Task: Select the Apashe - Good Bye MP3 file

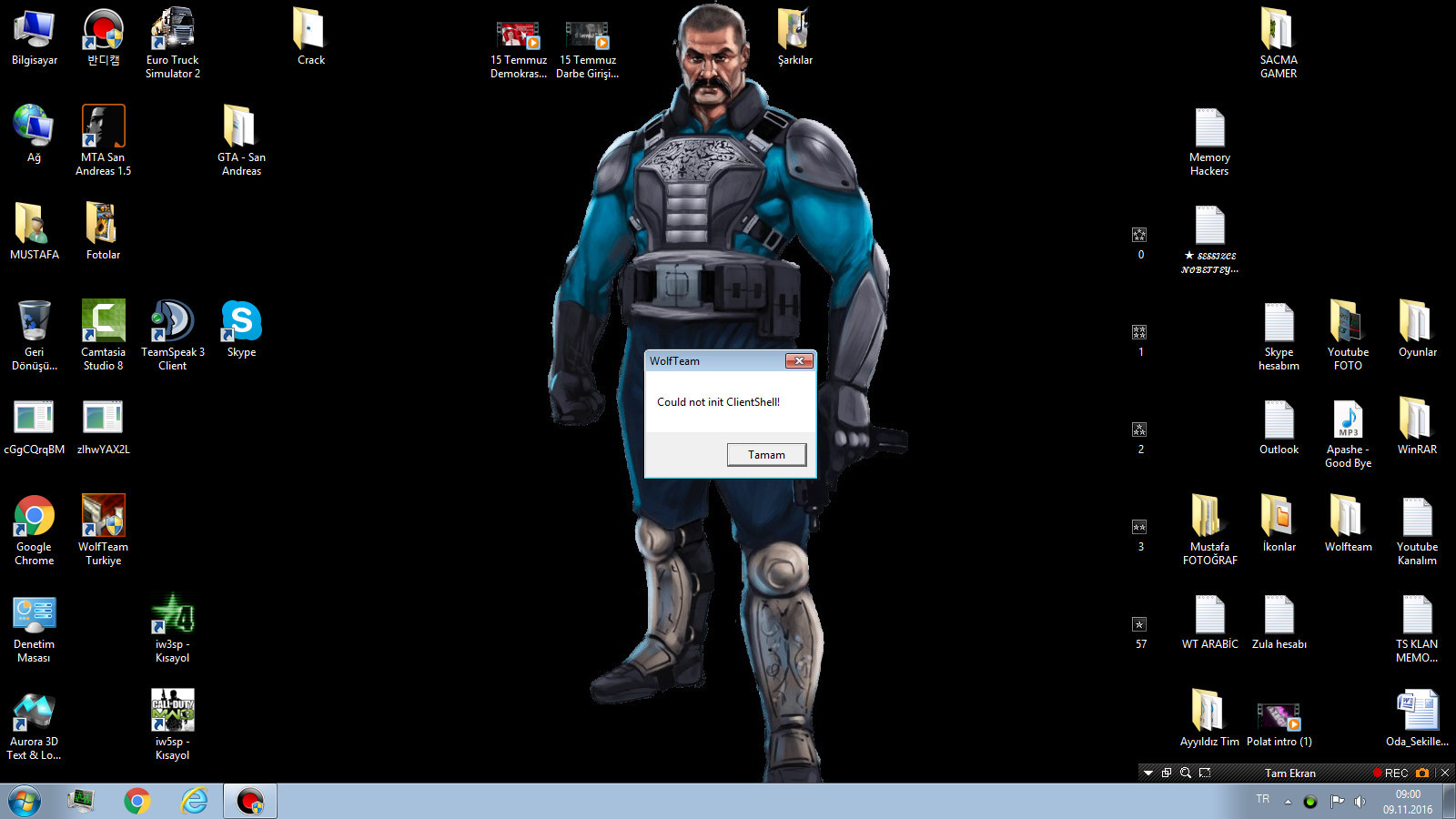Action: point(1349,433)
